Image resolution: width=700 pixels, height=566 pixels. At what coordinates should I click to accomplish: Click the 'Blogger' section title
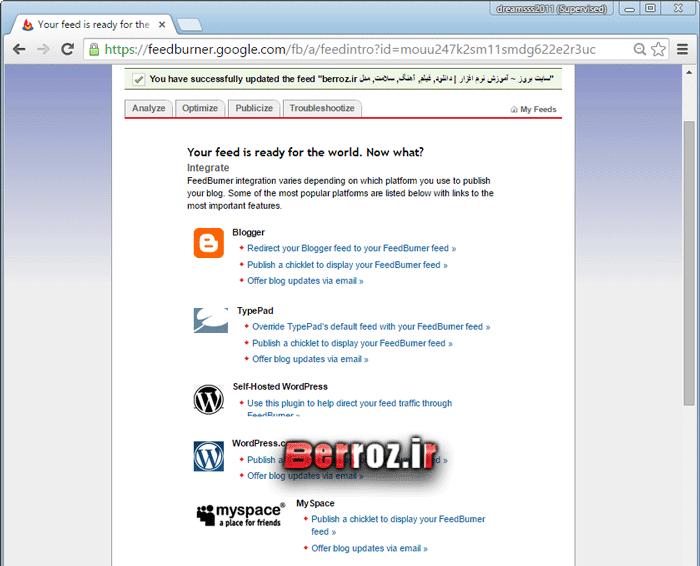click(248, 233)
